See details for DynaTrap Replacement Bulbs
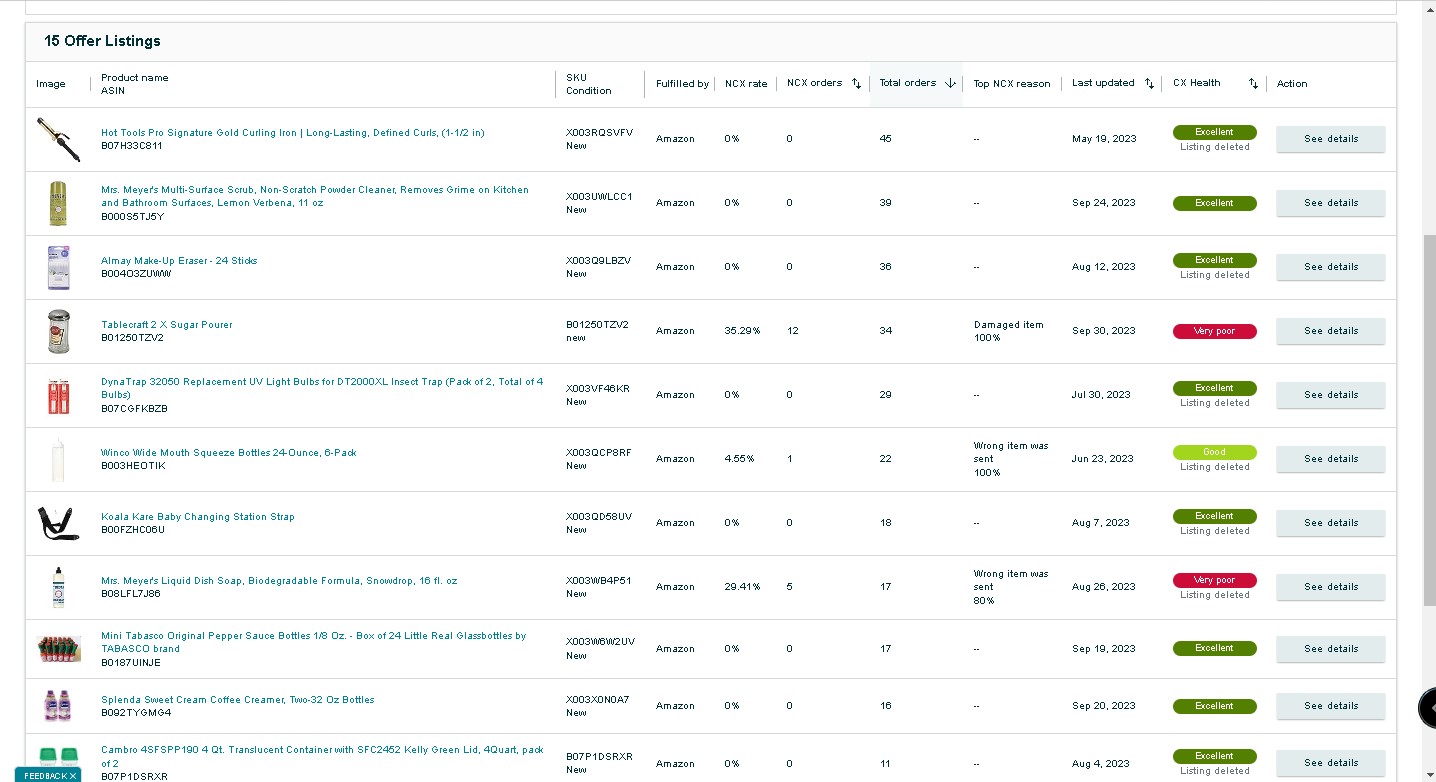 click(1330, 395)
